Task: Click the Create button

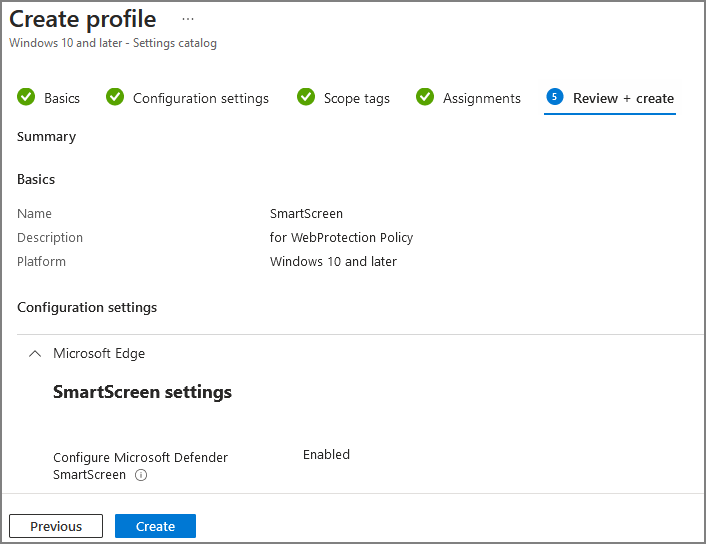Action: (155, 526)
